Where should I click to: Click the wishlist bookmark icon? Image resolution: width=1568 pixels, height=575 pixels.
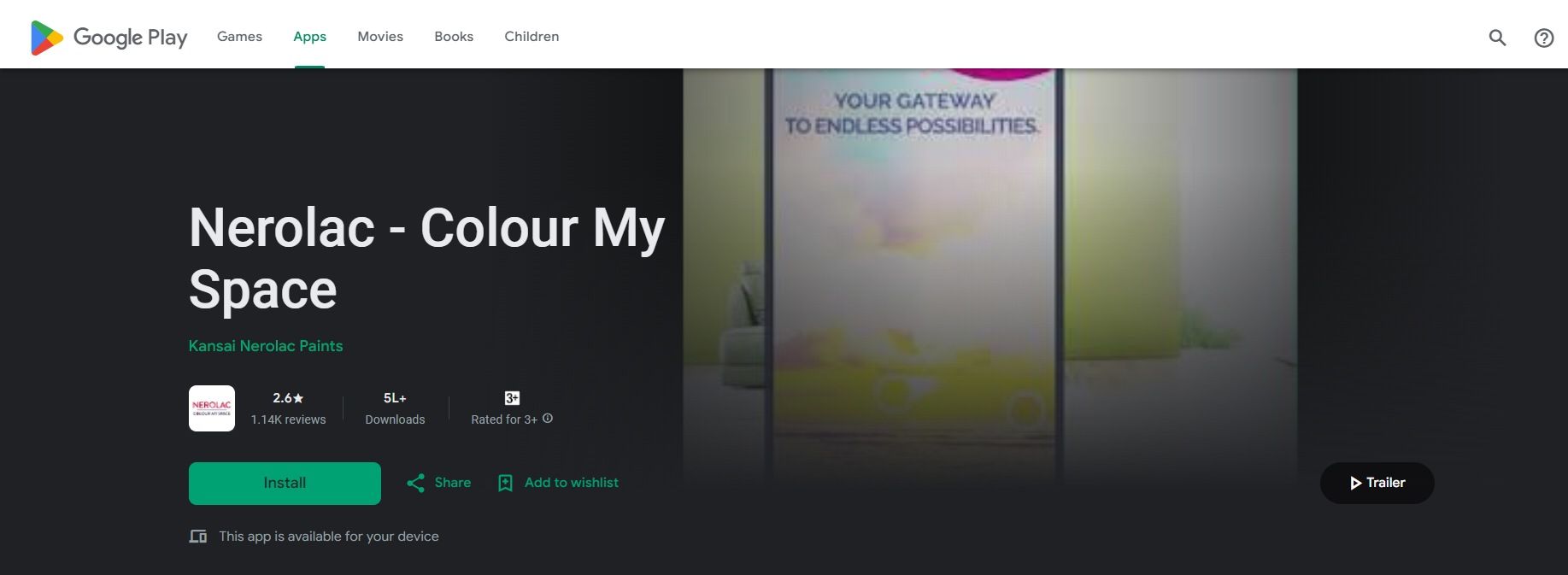[x=505, y=483]
